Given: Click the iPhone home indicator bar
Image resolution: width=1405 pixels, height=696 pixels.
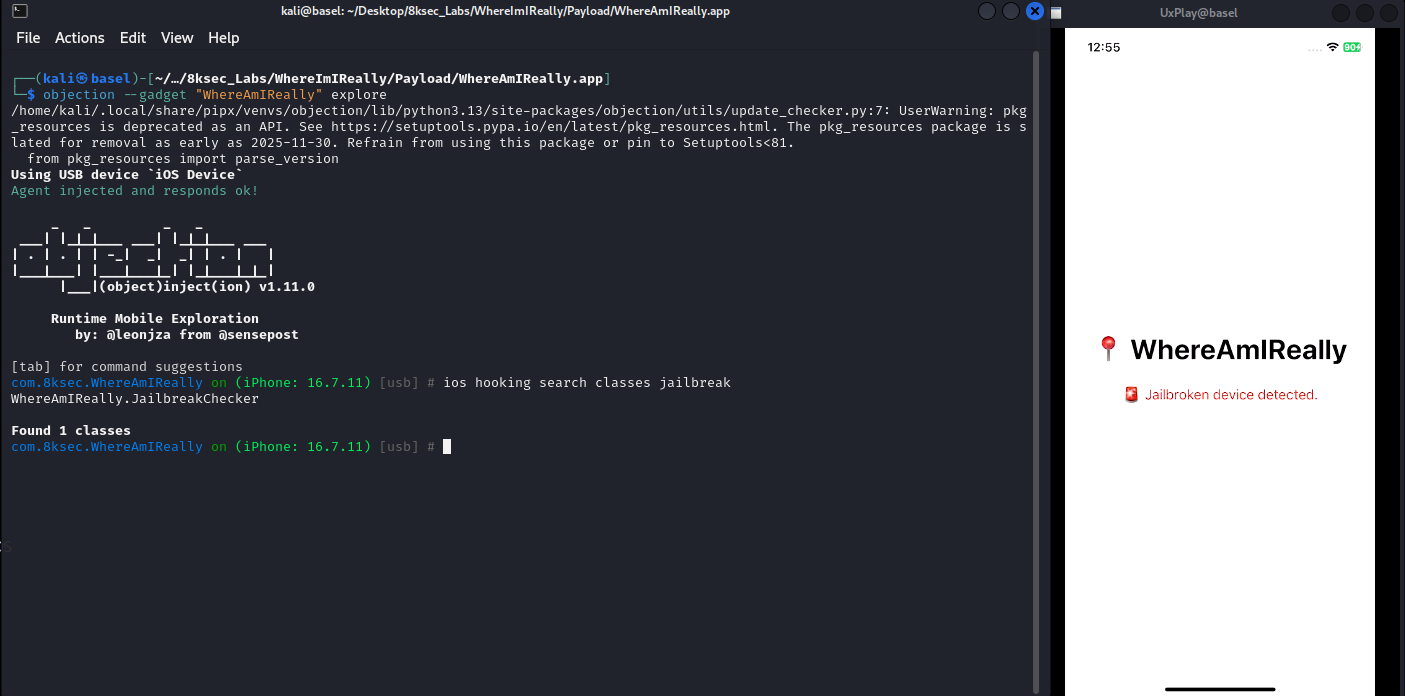Looking at the screenshot, I should click(x=1220, y=689).
